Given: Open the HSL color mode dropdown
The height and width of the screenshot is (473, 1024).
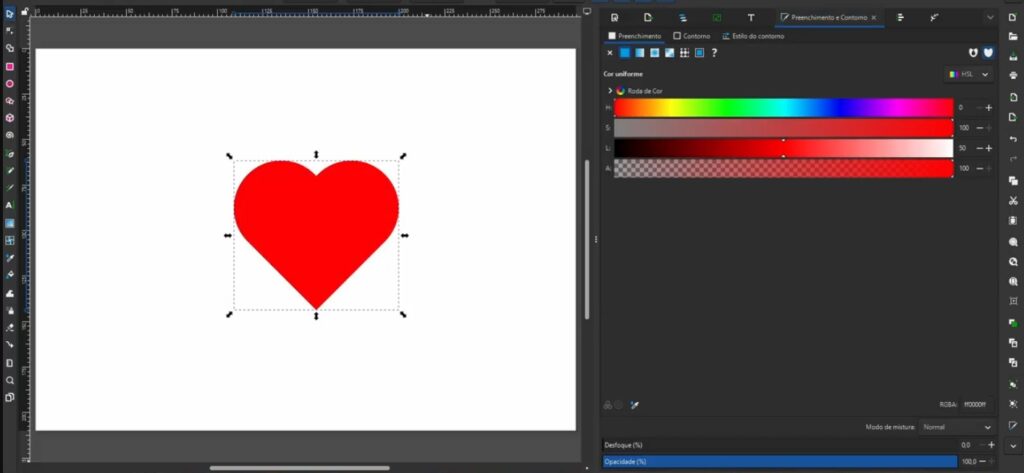Looking at the screenshot, I should pyautogui.click(x=968, y=74).
